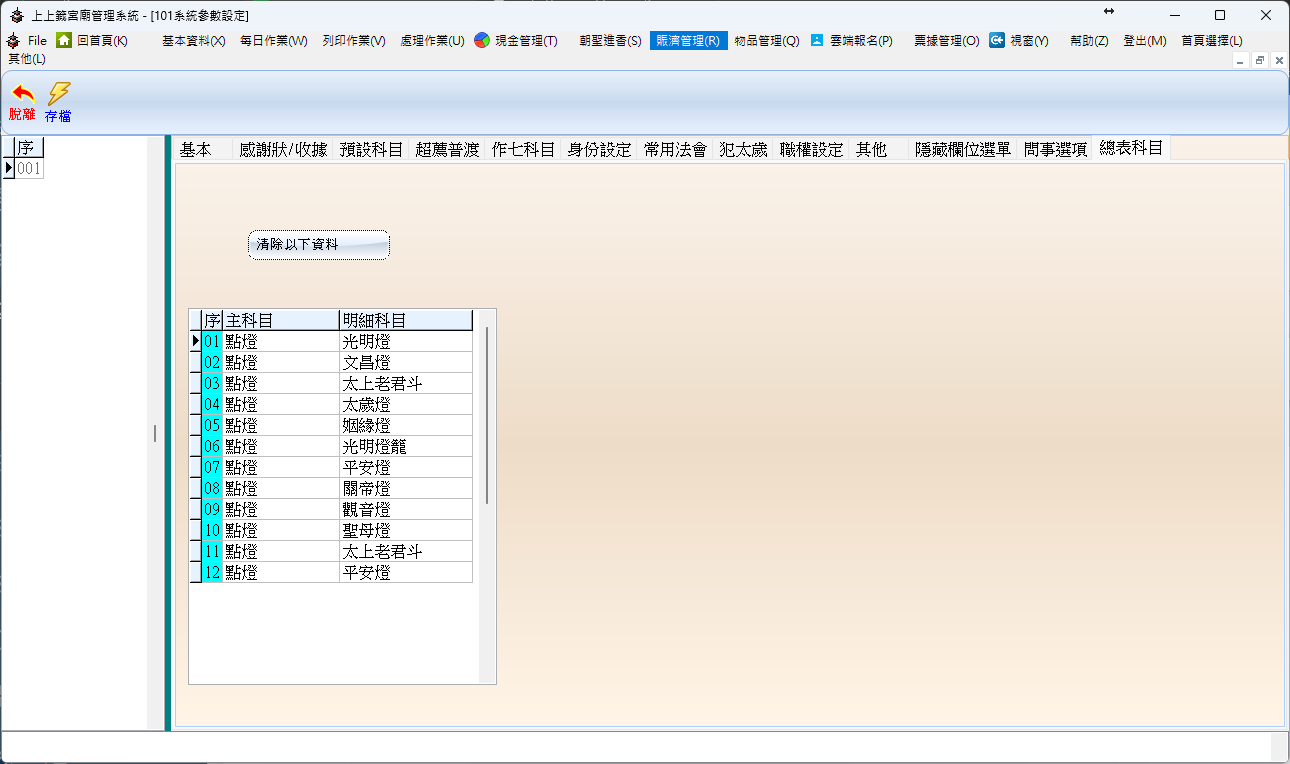Switch to the 基本 tab
The image size is (1290, 764).
[x=196, y=150]
